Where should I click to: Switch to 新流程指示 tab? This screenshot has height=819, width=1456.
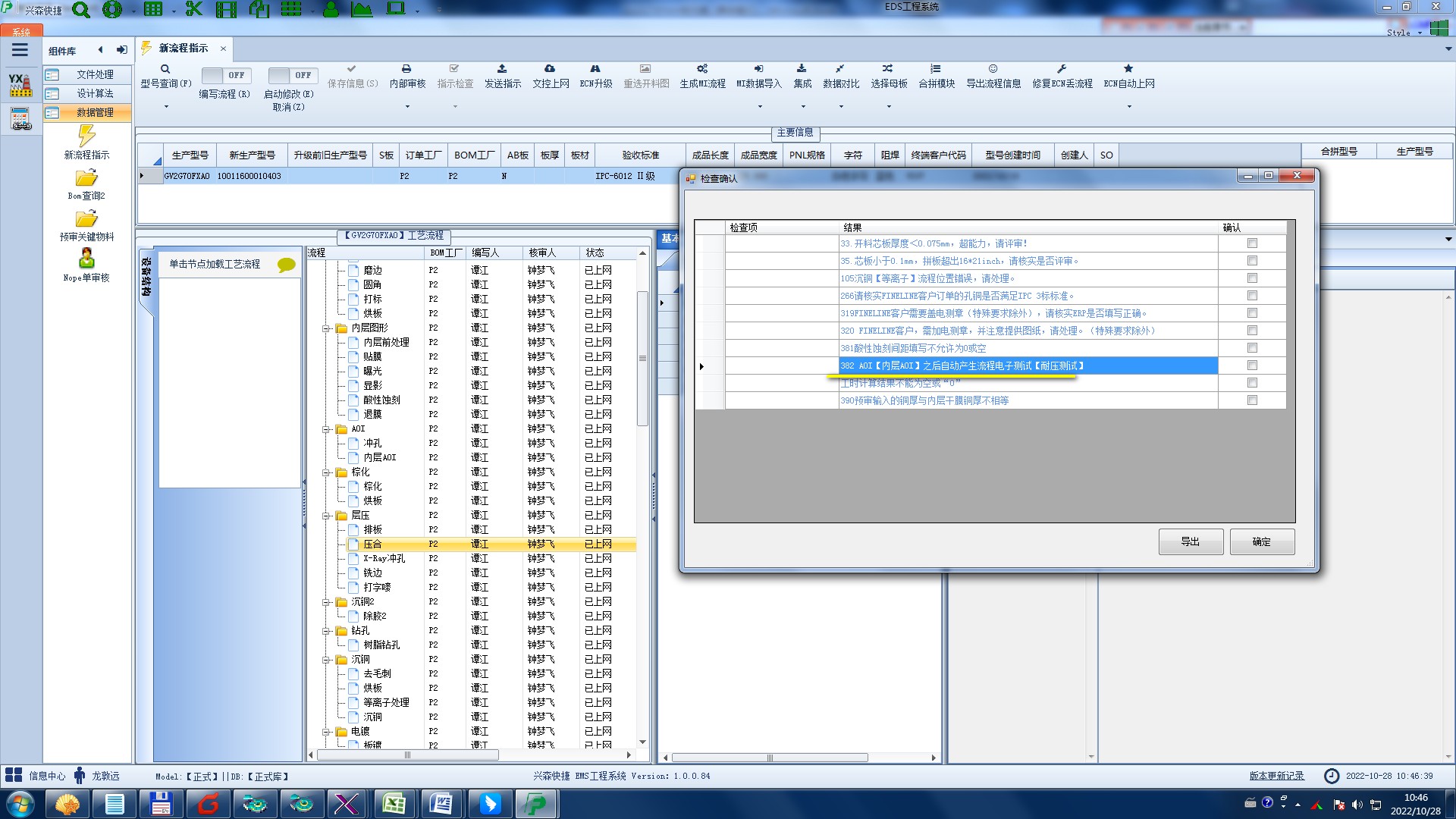[183, 48]
